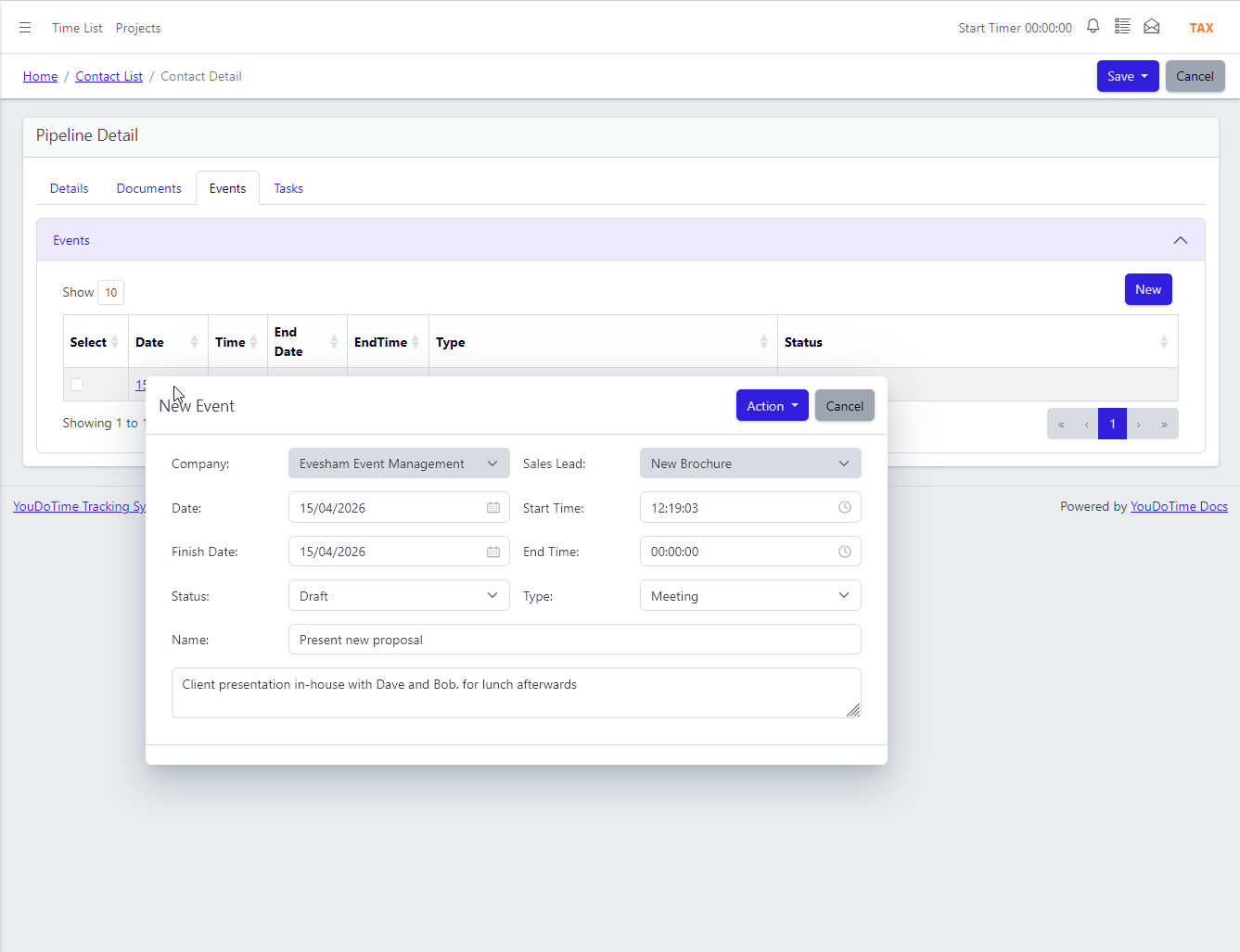Grab the description textarea resize handle
Viewport: 1240px width, 952px height.
tap(853, 710)
